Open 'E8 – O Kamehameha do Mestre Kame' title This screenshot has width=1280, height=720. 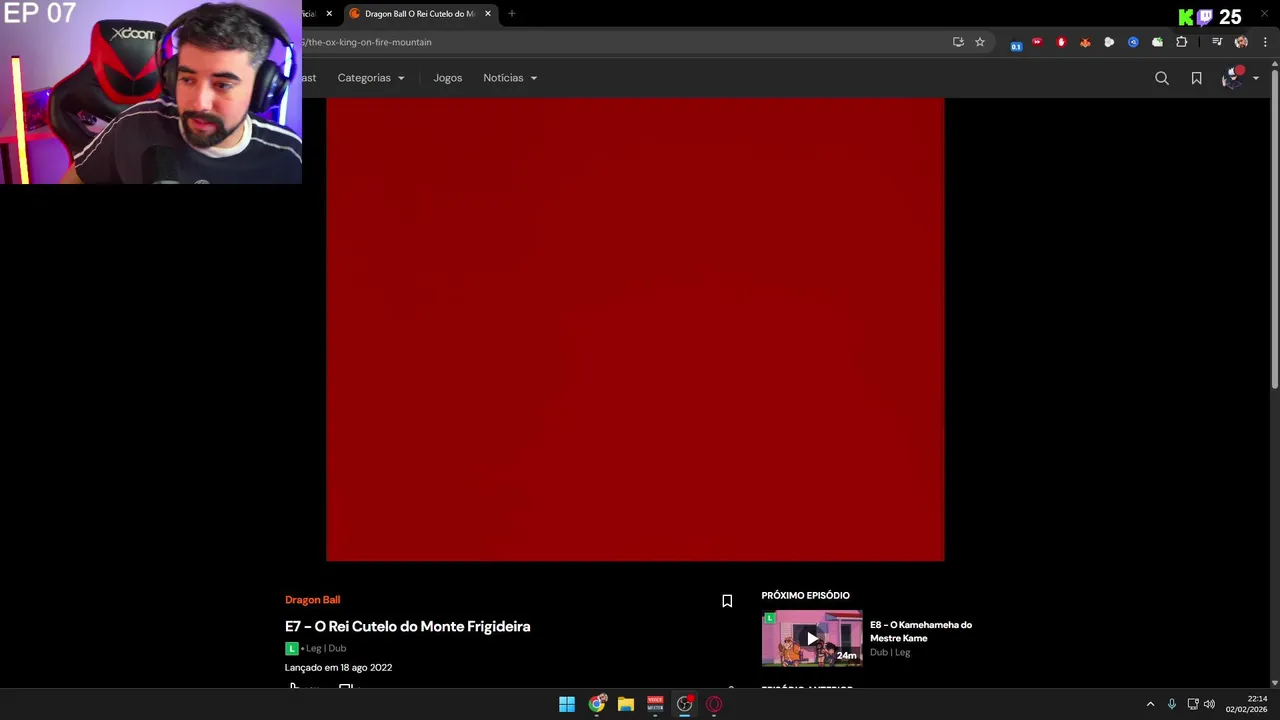pos(920,631)
